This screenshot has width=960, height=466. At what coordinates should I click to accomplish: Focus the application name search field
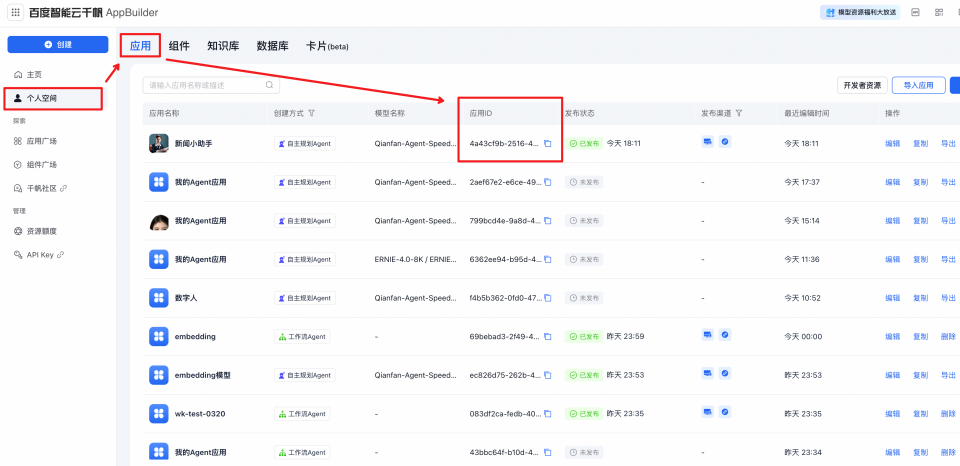(x=211, y=85)
